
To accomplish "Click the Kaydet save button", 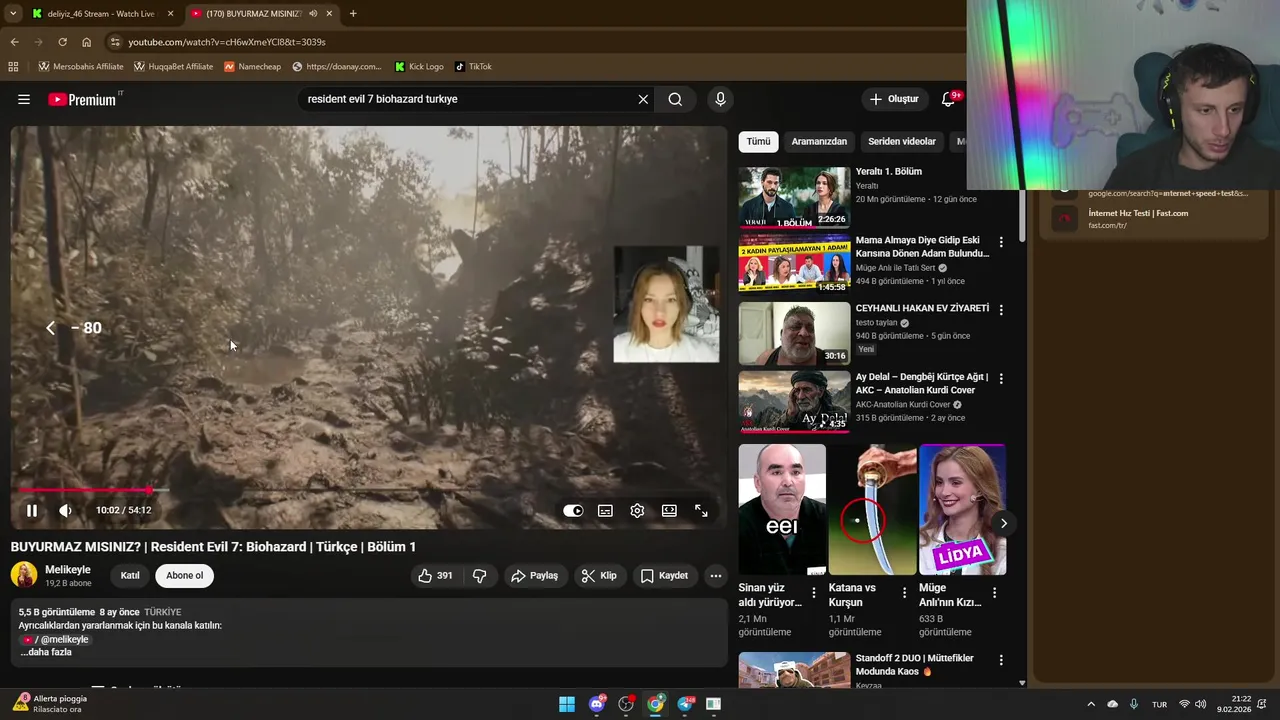I will coord(664,575).
